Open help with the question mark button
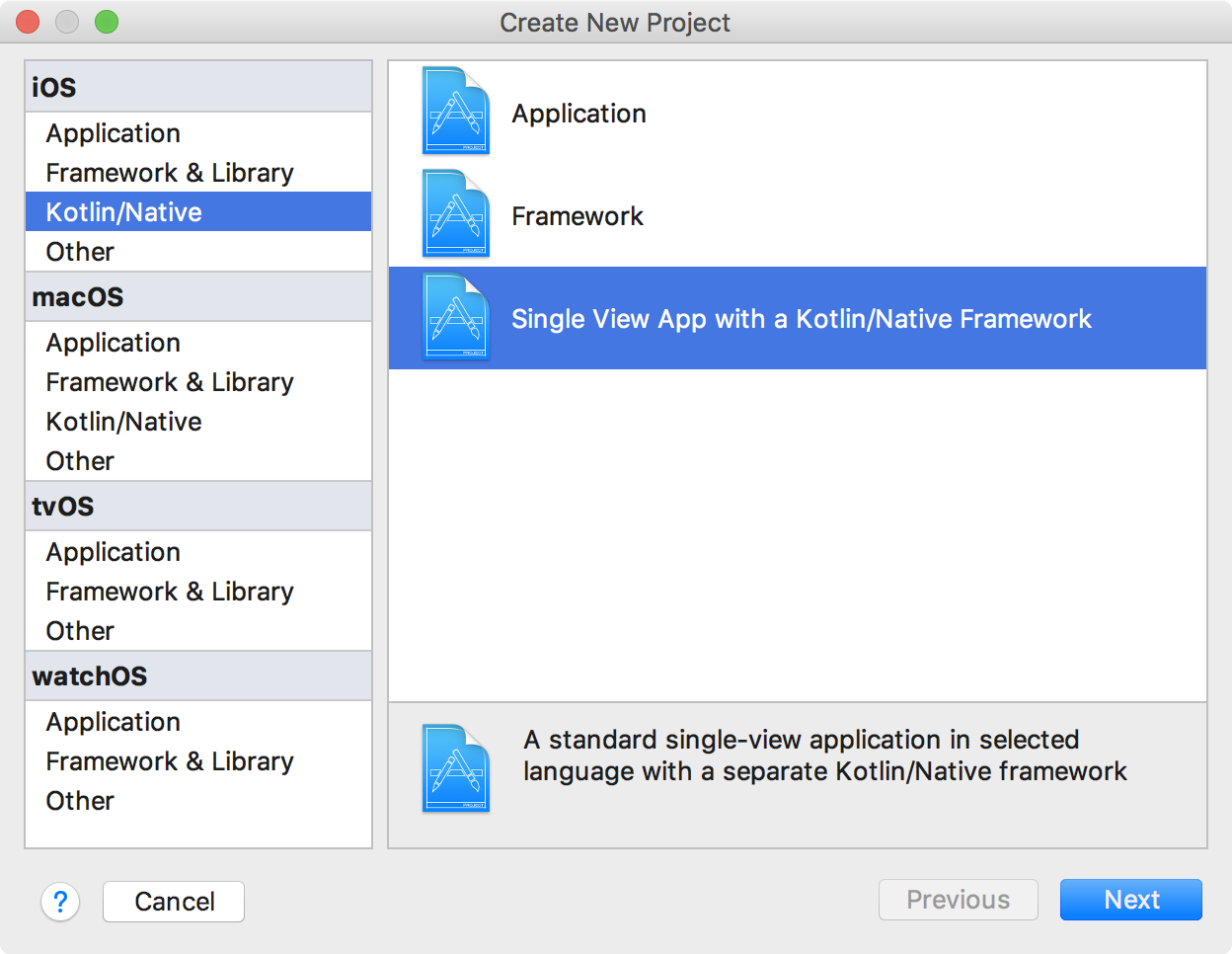1232x954 pixels. pyautogui.click(x=60, y=902)
